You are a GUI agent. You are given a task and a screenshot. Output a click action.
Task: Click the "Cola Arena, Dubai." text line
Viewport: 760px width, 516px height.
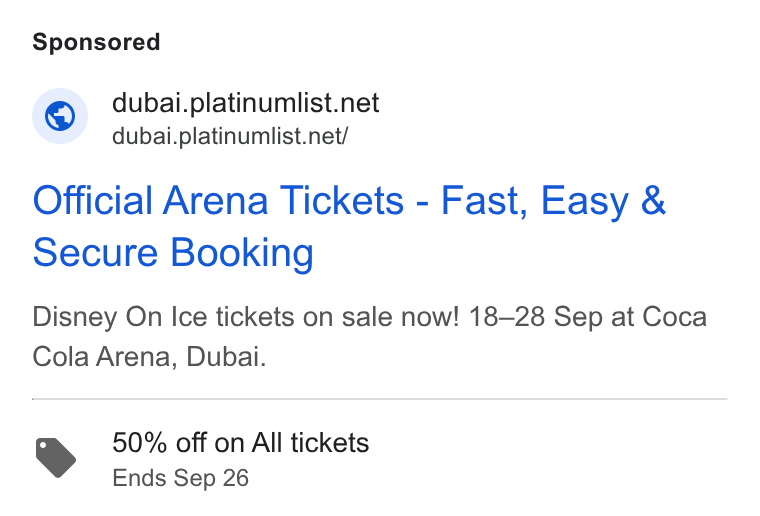(x=149, y=357)
